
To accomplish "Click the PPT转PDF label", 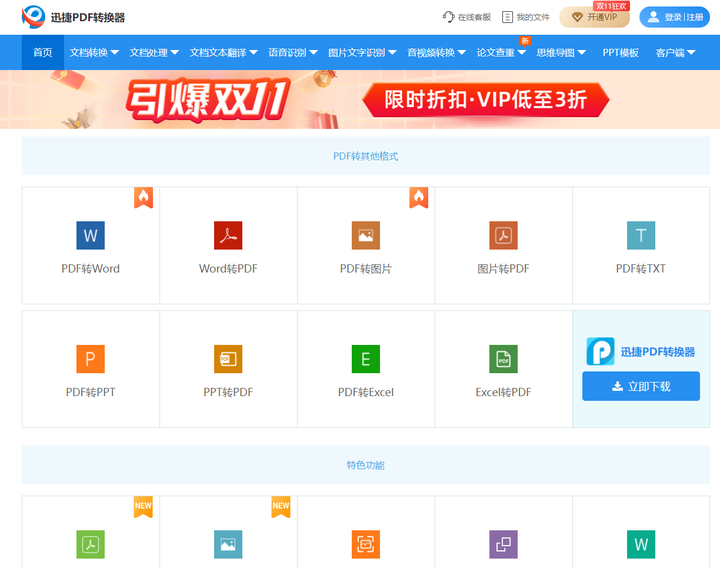I will click(x=228, y=392).
